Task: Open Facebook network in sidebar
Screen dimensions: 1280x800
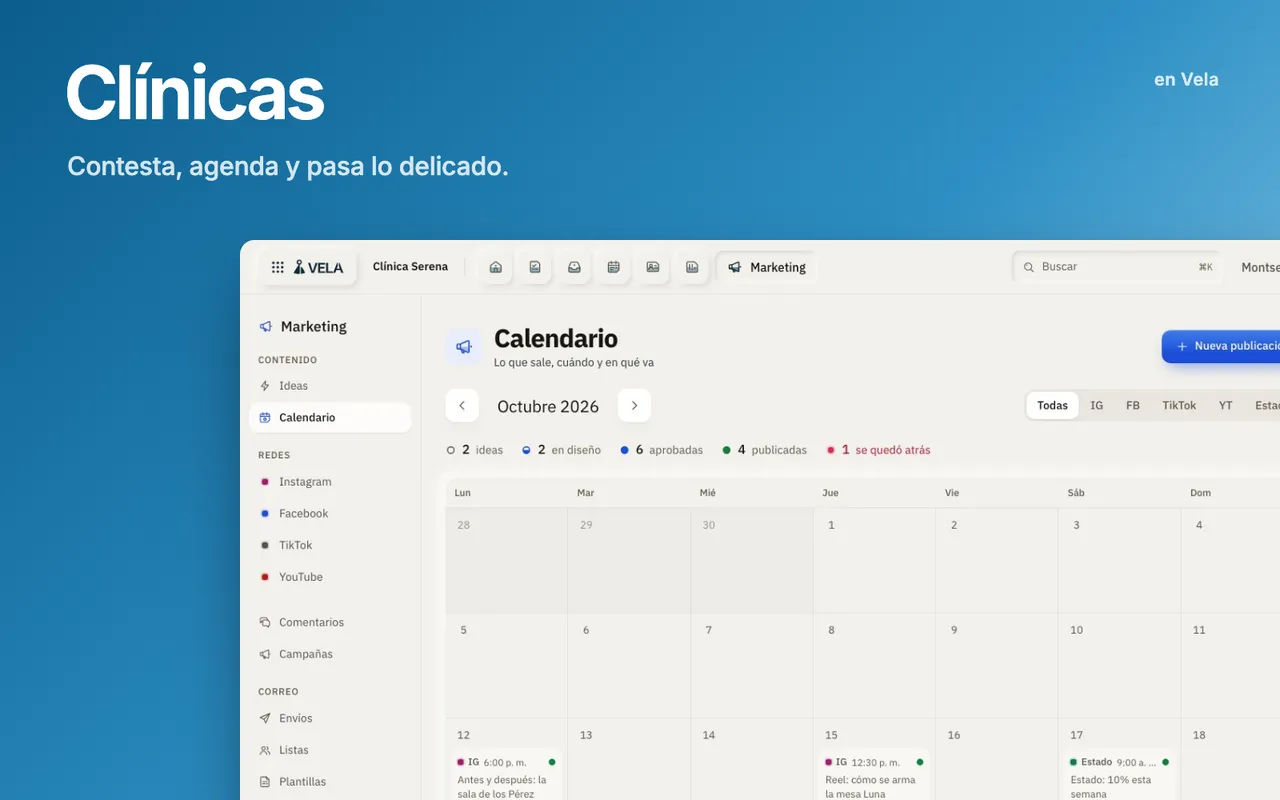Action: (x=330, y=514)
